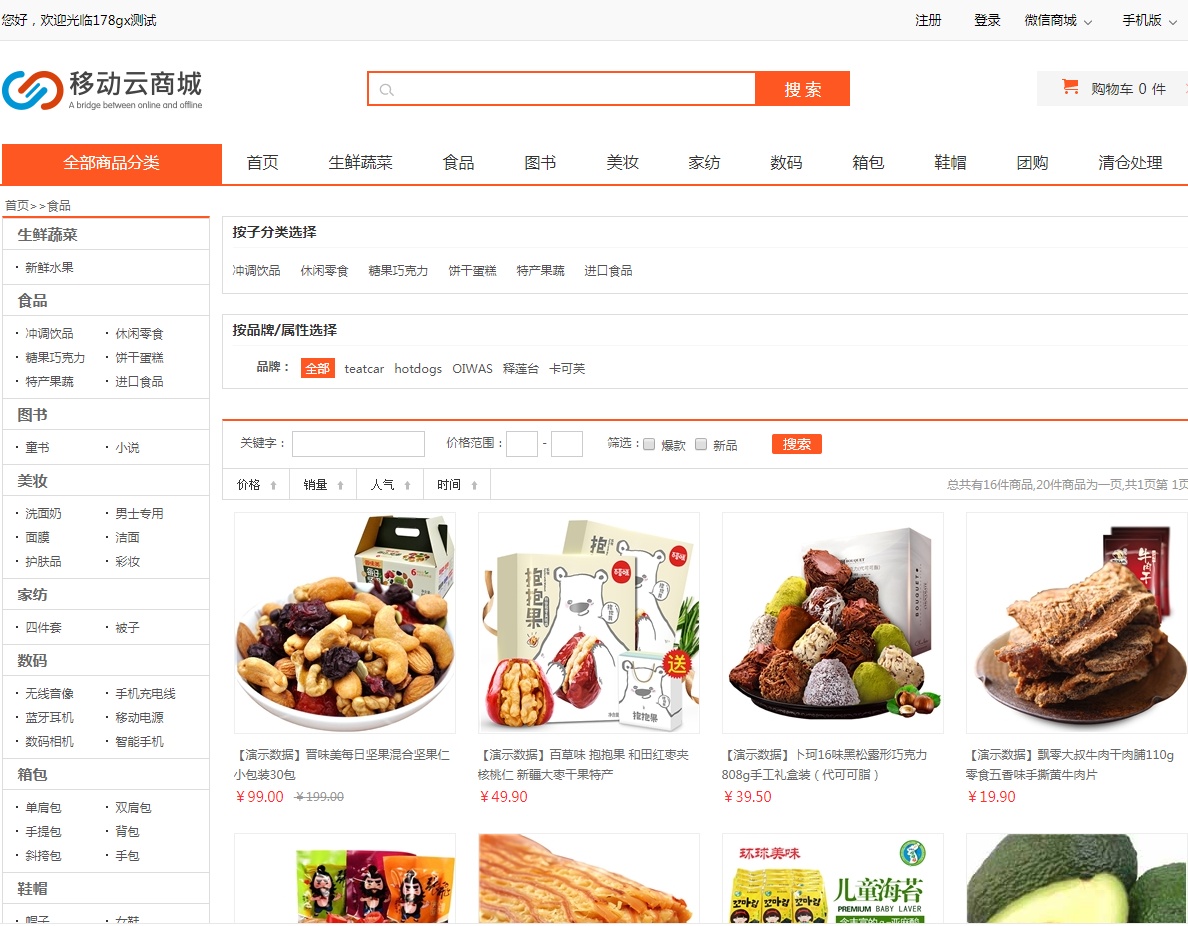
Task: Sort by 销量 arrow icon
Action: click(340, 486)
